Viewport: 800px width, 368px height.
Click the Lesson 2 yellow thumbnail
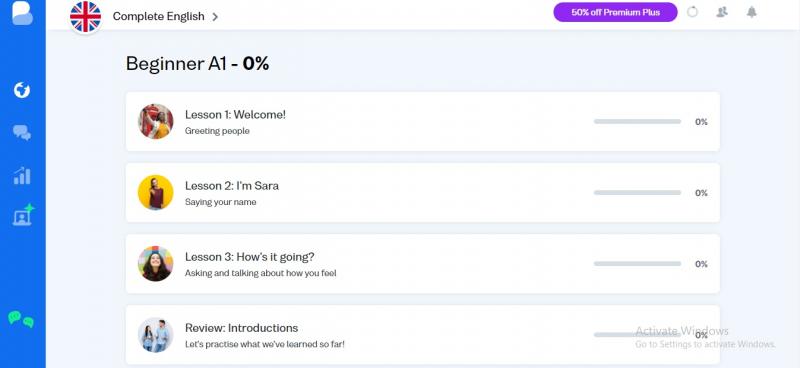pos(156,192)
